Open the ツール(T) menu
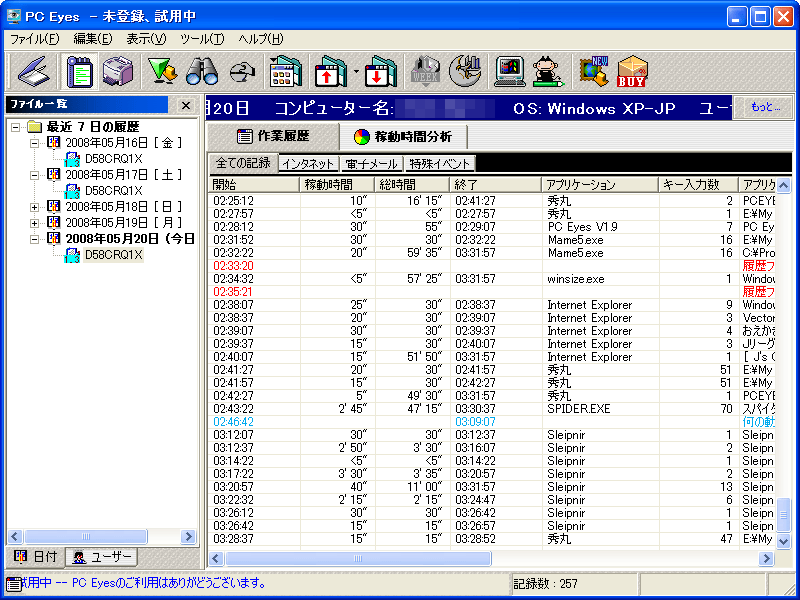The width and height of the screenshot is (800, 600). click(203, 39)
